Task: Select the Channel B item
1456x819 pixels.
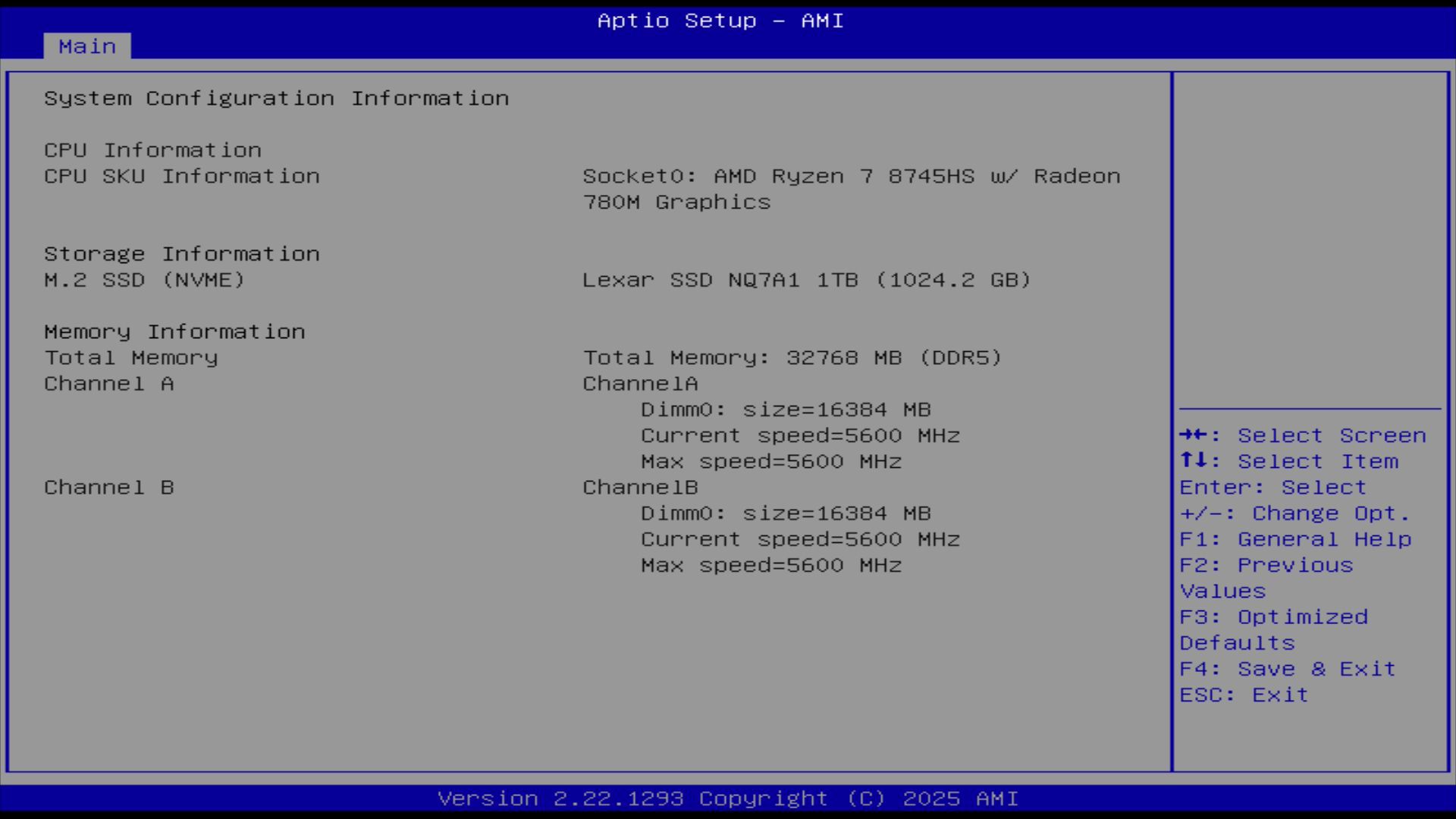Action: coord(109,488)
